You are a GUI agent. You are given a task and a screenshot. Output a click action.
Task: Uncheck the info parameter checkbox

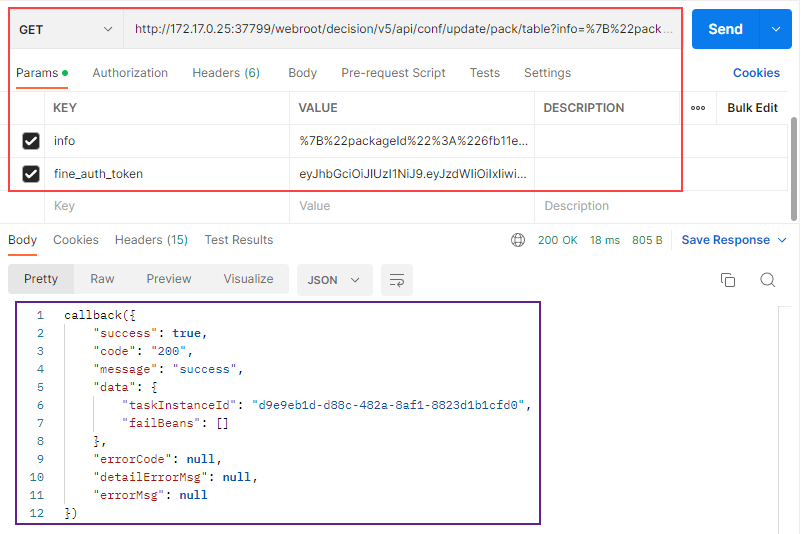pyautogui.click(x=31, y=141)
